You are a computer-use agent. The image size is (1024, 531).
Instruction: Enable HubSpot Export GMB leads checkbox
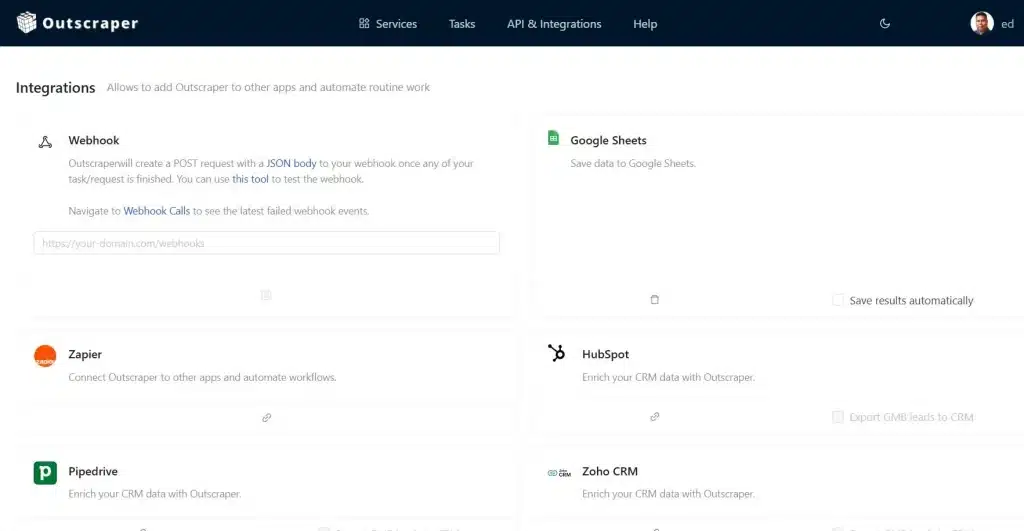pyautogui.click(x=838, y=417)
